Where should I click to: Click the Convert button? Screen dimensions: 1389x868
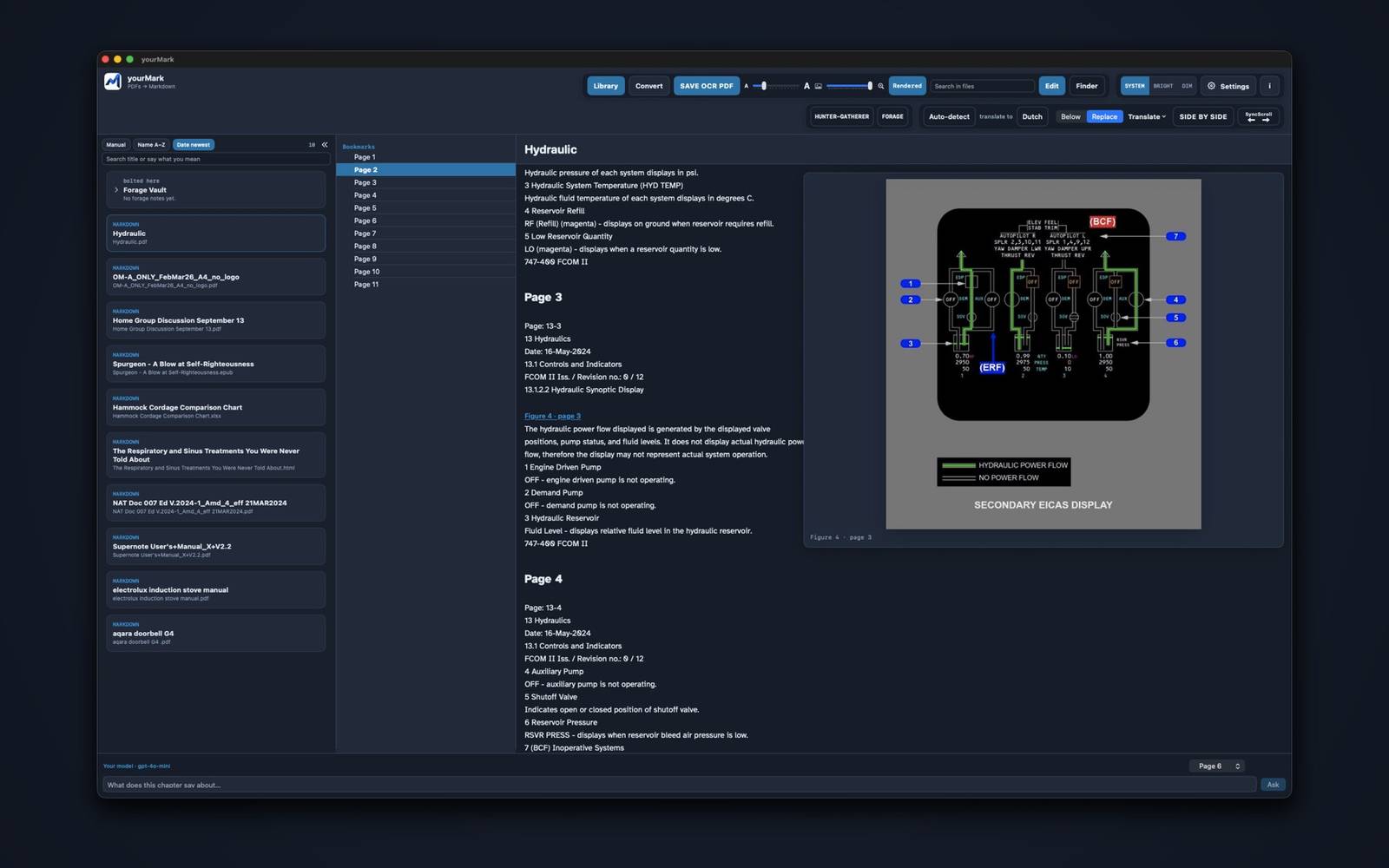(648, 86)
